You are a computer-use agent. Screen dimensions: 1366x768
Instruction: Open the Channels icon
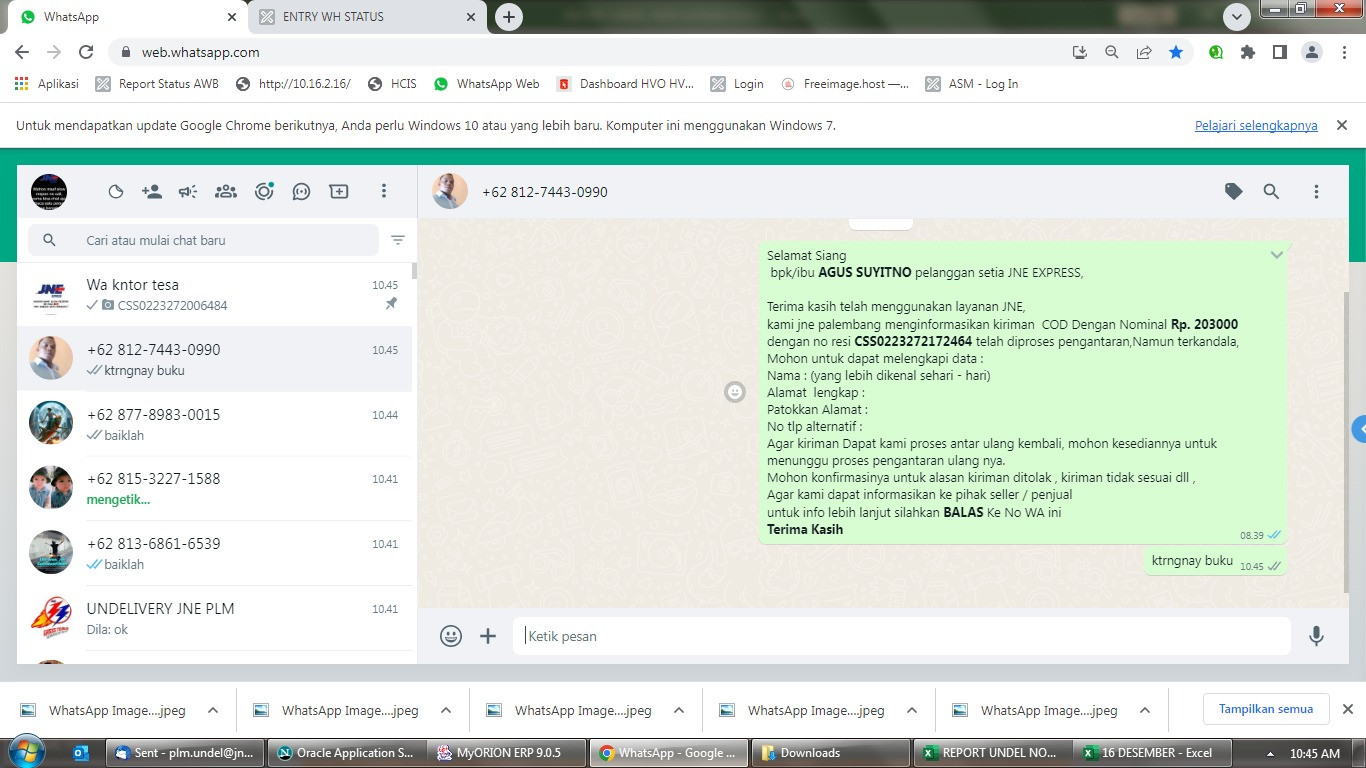301,191
